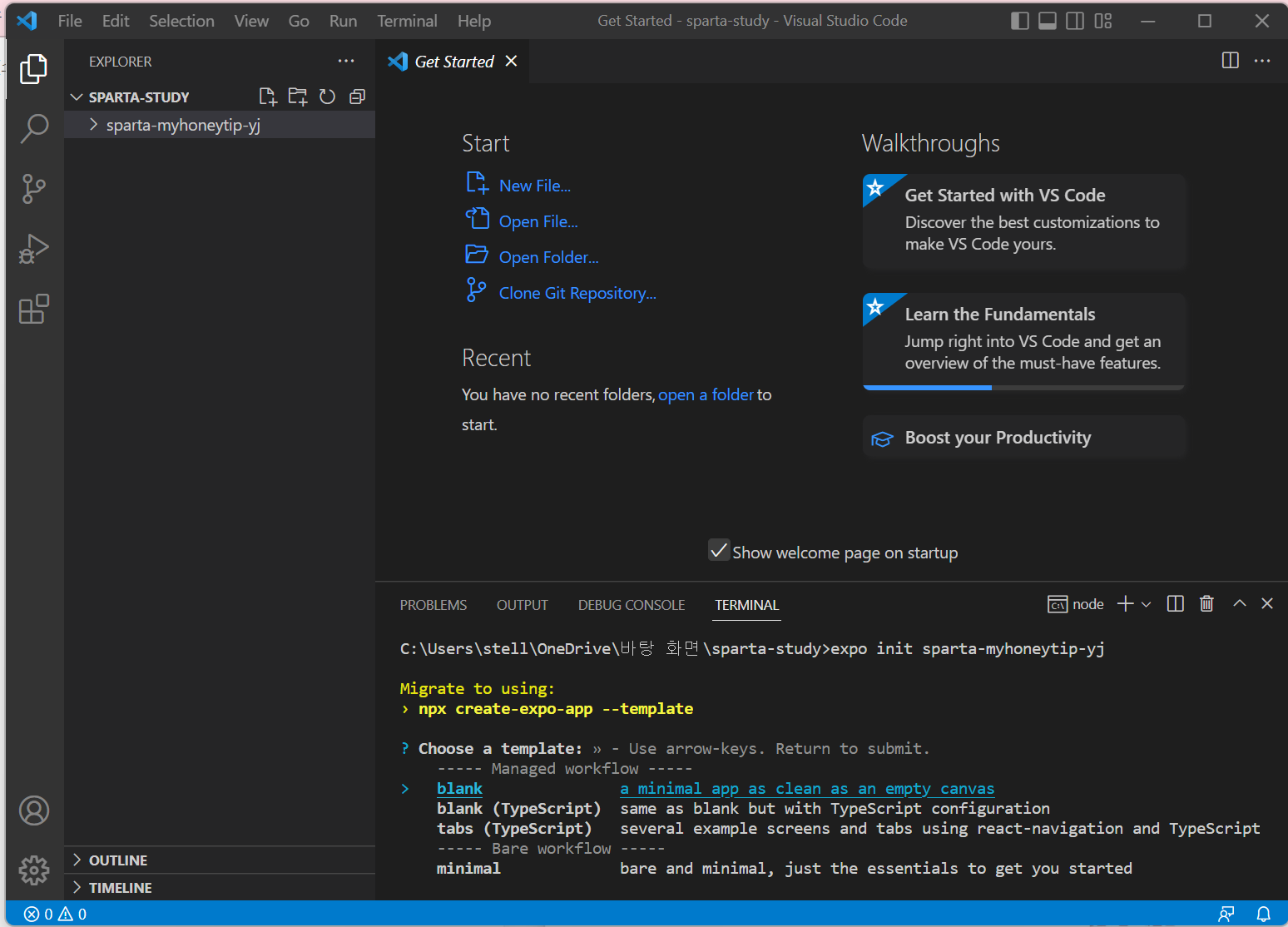The height and width of the screenshot is (927, 1288).
Task: Click the 'minimal' template line in terminal
Action: (468, 868)
